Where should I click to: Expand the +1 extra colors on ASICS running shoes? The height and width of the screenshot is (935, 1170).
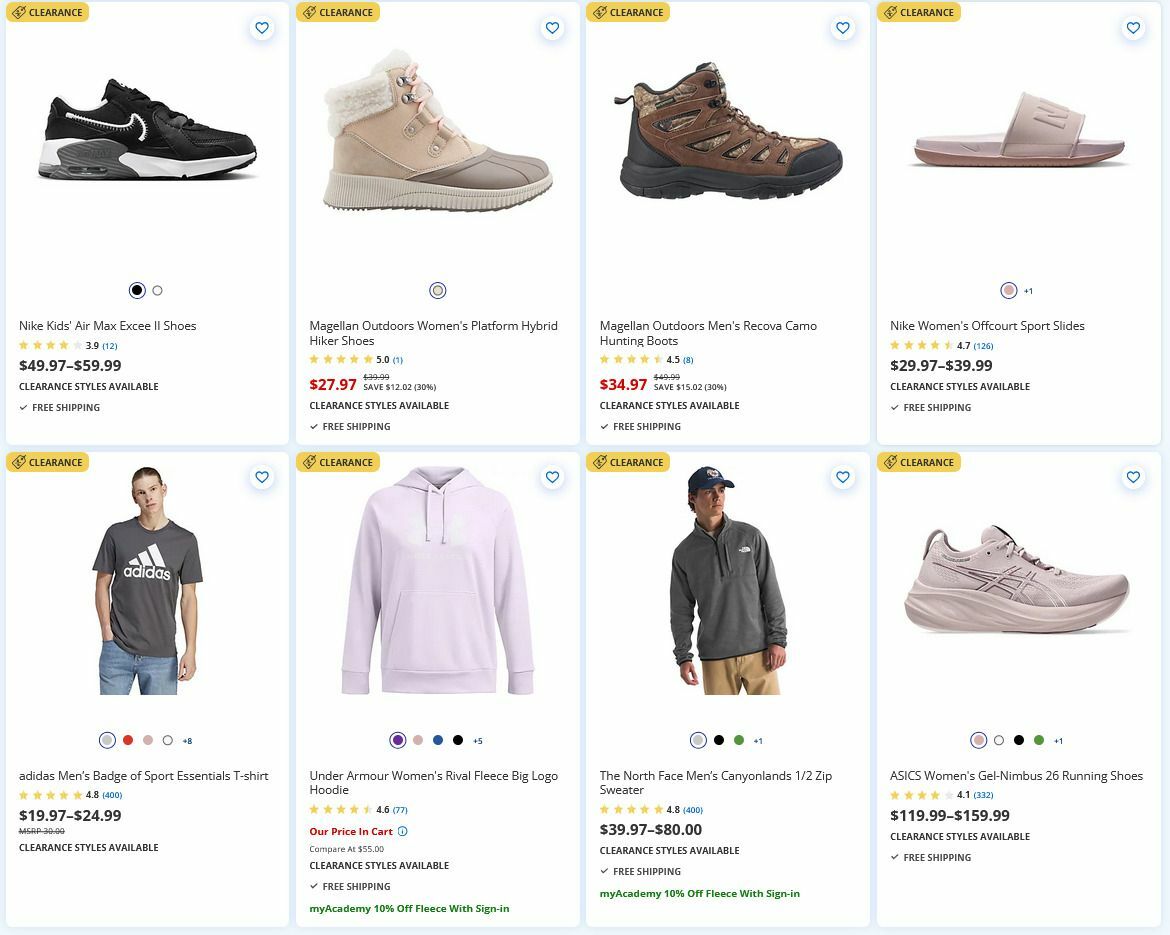1057,740
